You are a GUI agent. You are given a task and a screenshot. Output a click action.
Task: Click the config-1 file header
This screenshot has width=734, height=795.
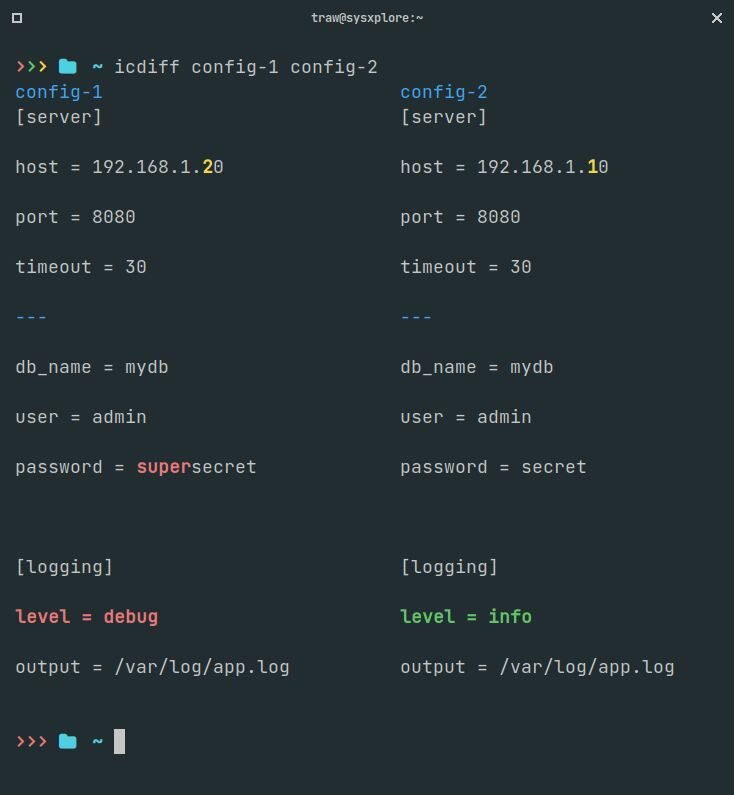58,92
